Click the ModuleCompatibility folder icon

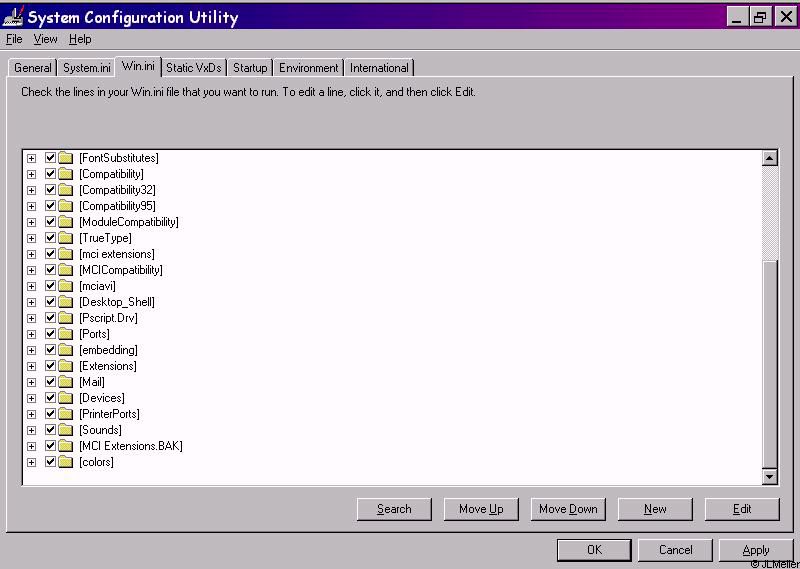(x=65, y=222)
